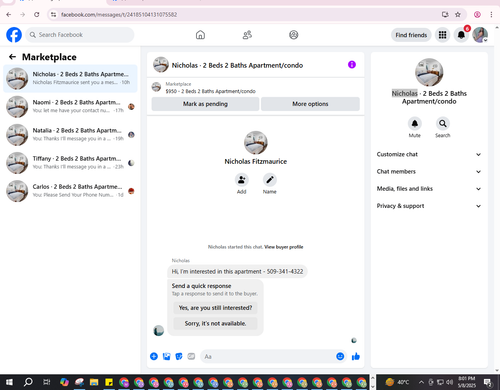
Task: Open more actions plus icon in composer
Action: click(154, 356)
